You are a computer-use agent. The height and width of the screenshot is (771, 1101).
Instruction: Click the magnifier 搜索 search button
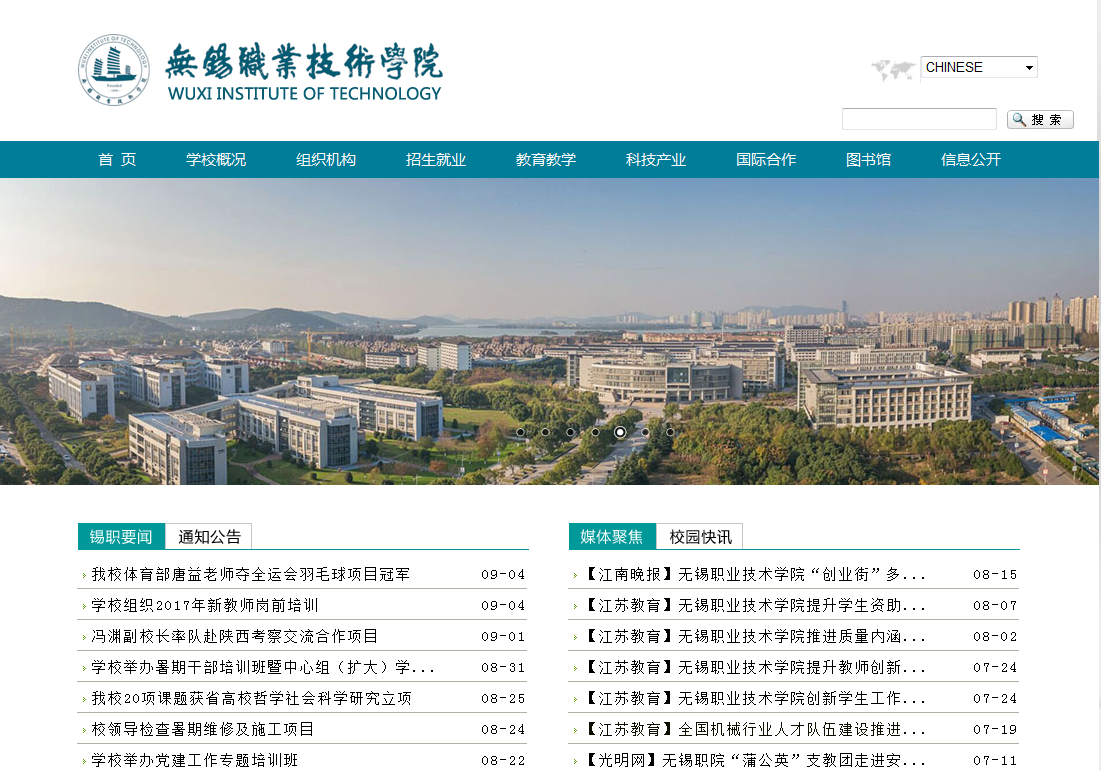point(1040,120)
